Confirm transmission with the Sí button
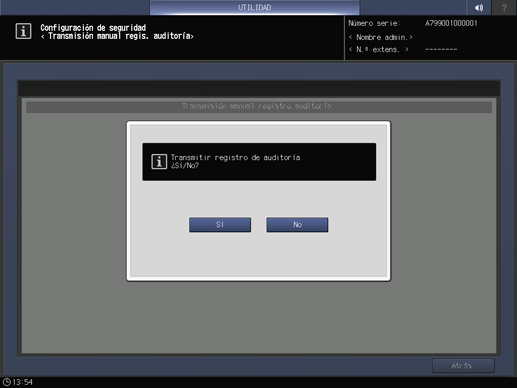Image resolution: width=517 pixels, height=388 pixels. point(220,225)
